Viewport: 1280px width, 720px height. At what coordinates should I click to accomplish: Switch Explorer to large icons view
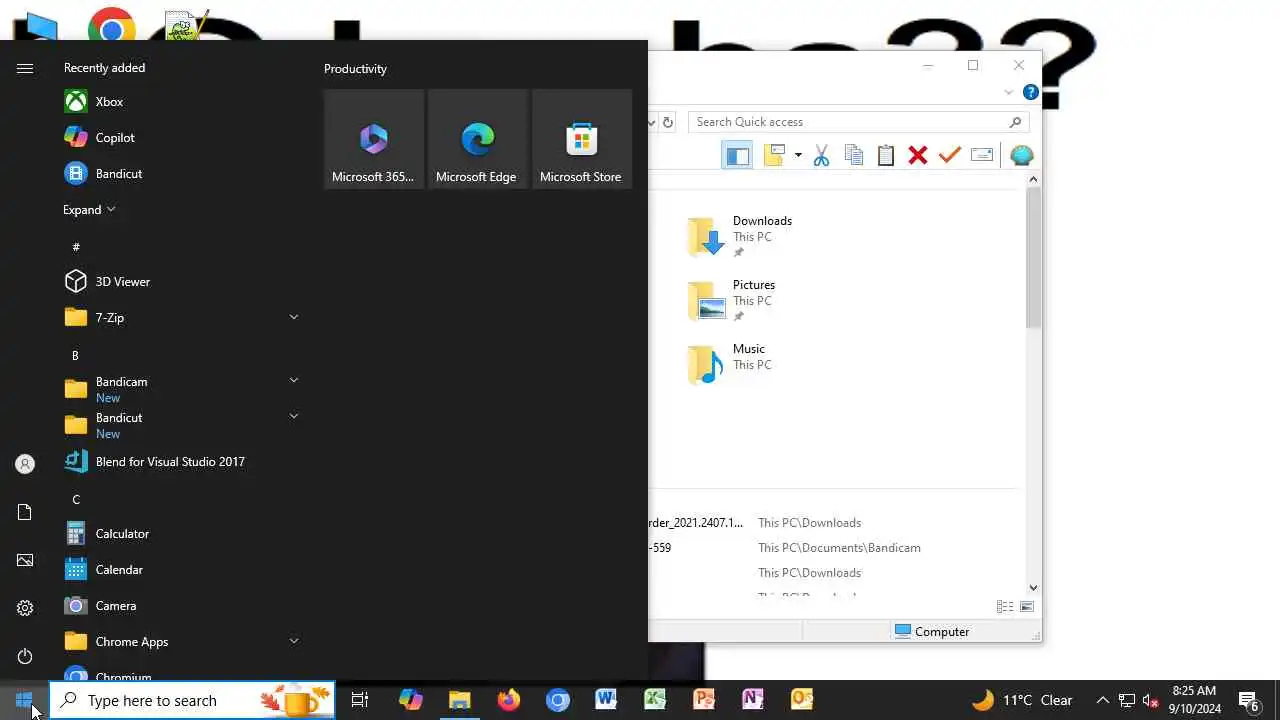tap(1026, 607)
